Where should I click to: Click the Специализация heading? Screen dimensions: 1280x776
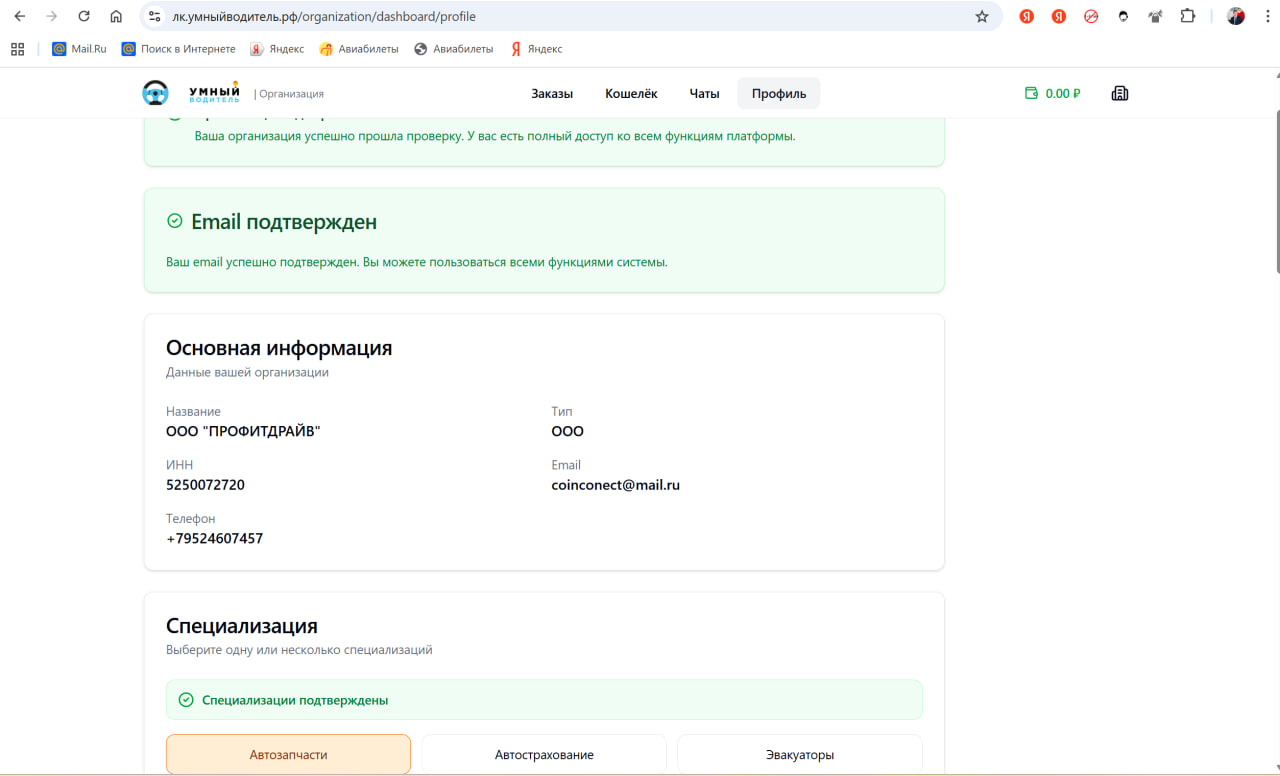[242, 626]
